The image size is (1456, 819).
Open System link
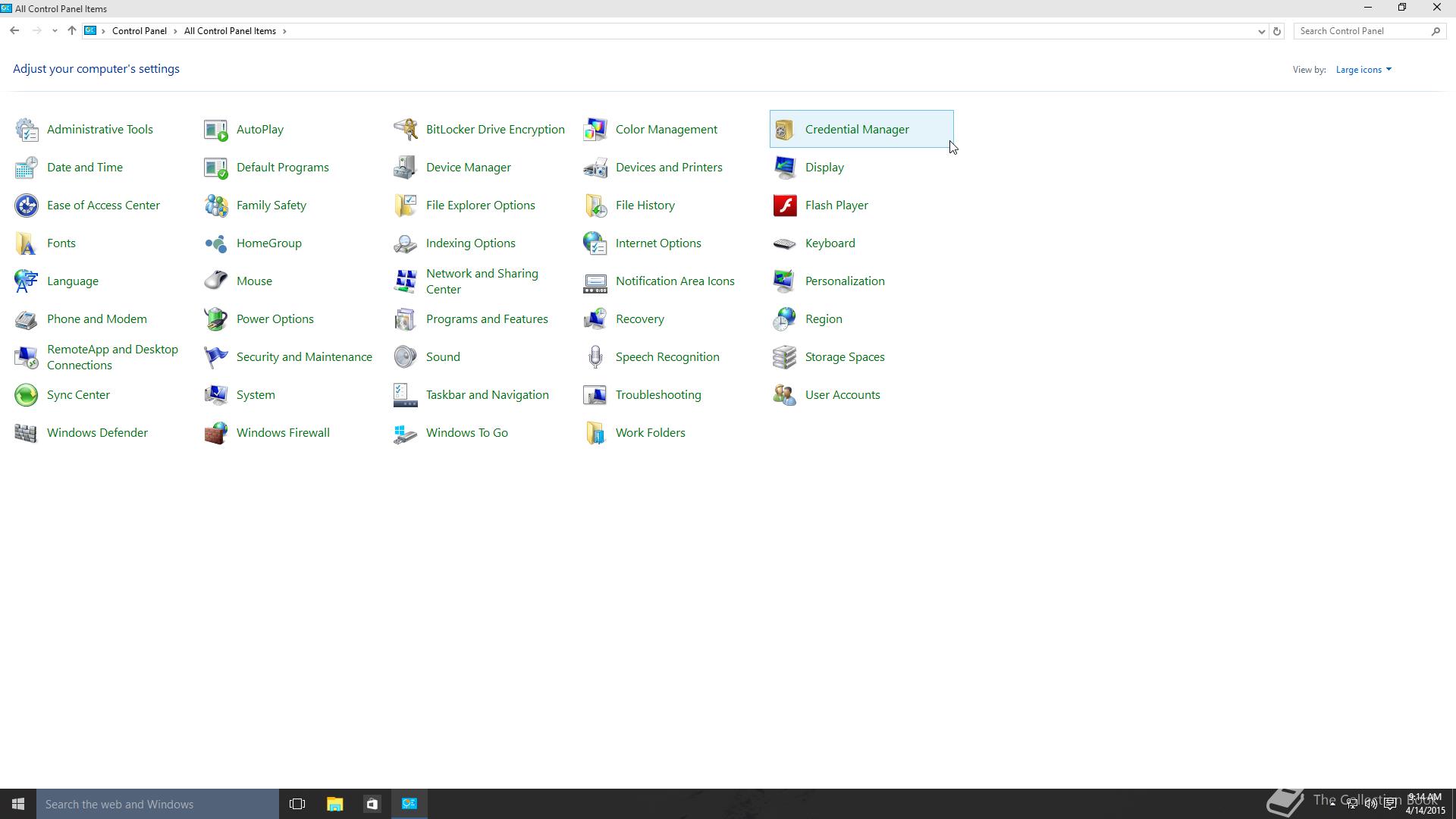(x=256, y=395)
